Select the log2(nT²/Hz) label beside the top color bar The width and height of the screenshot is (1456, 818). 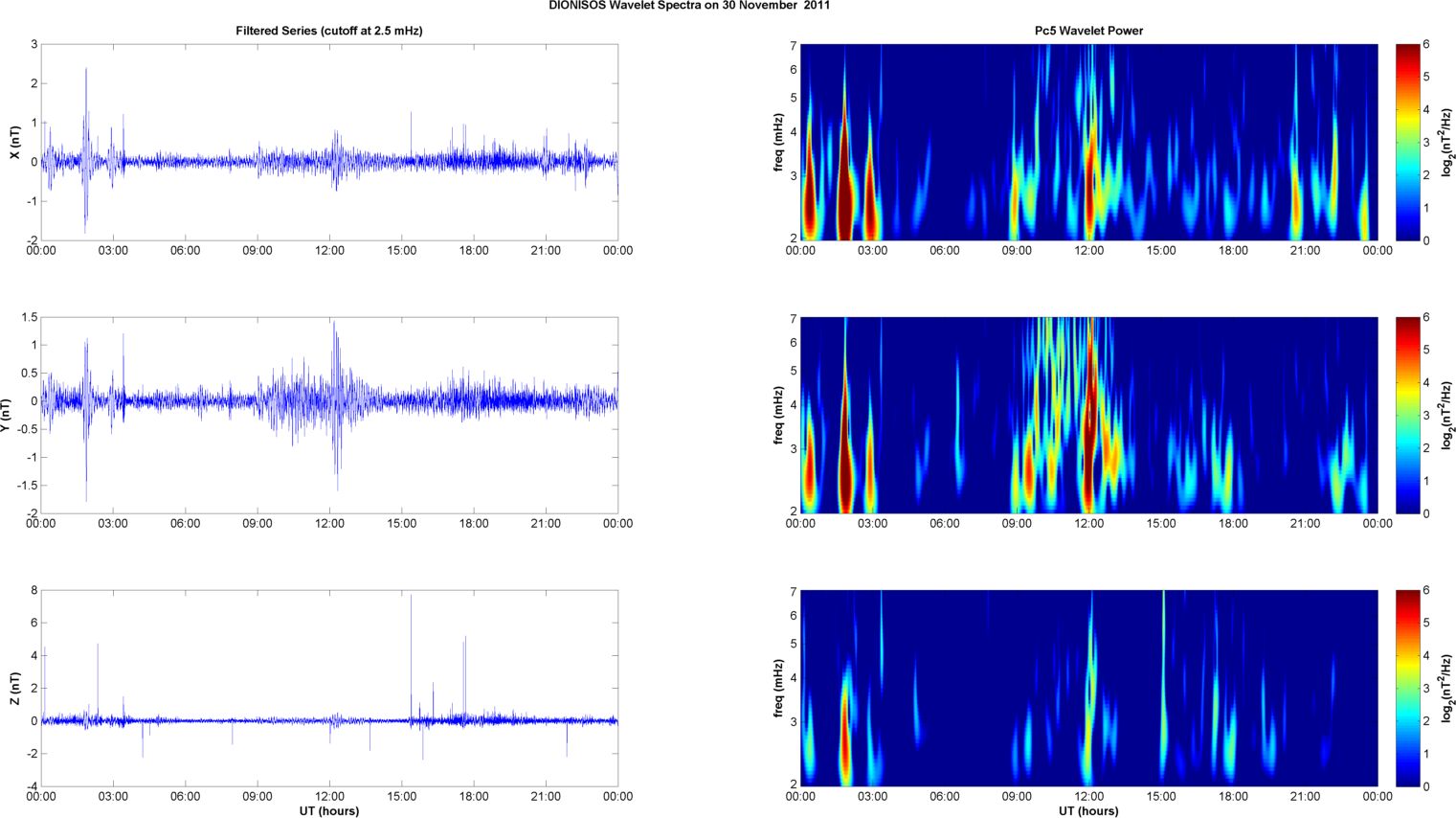[x=1448, y=142]
